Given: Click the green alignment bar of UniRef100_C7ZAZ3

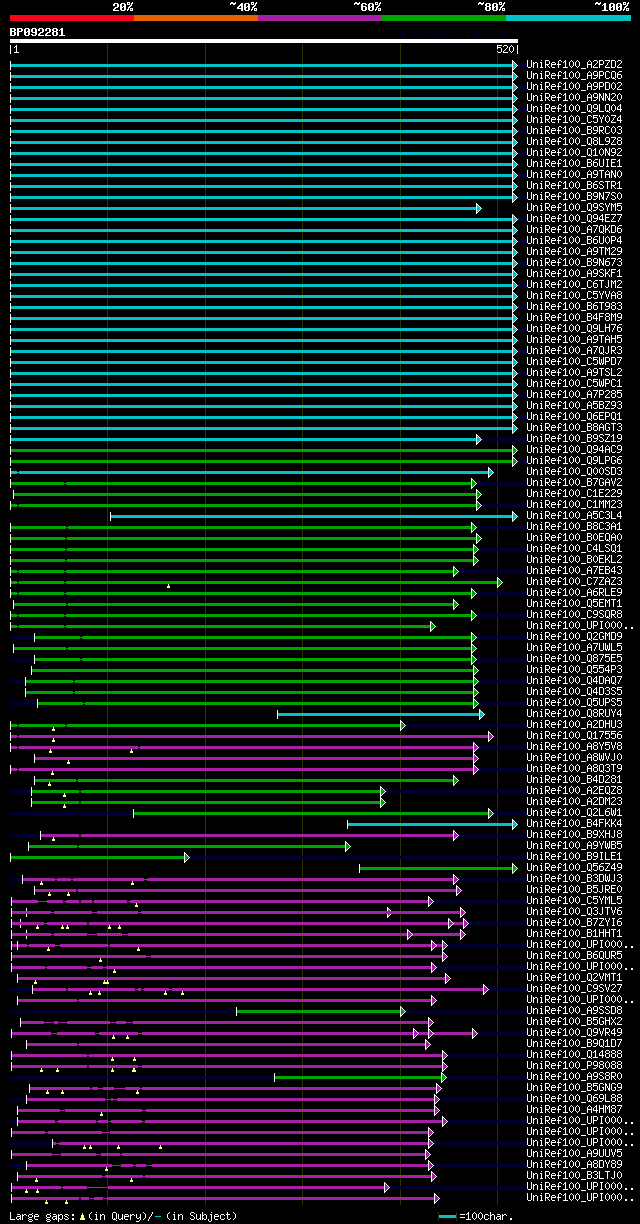Looking at the screenshot, I should (x=256, y=582).
